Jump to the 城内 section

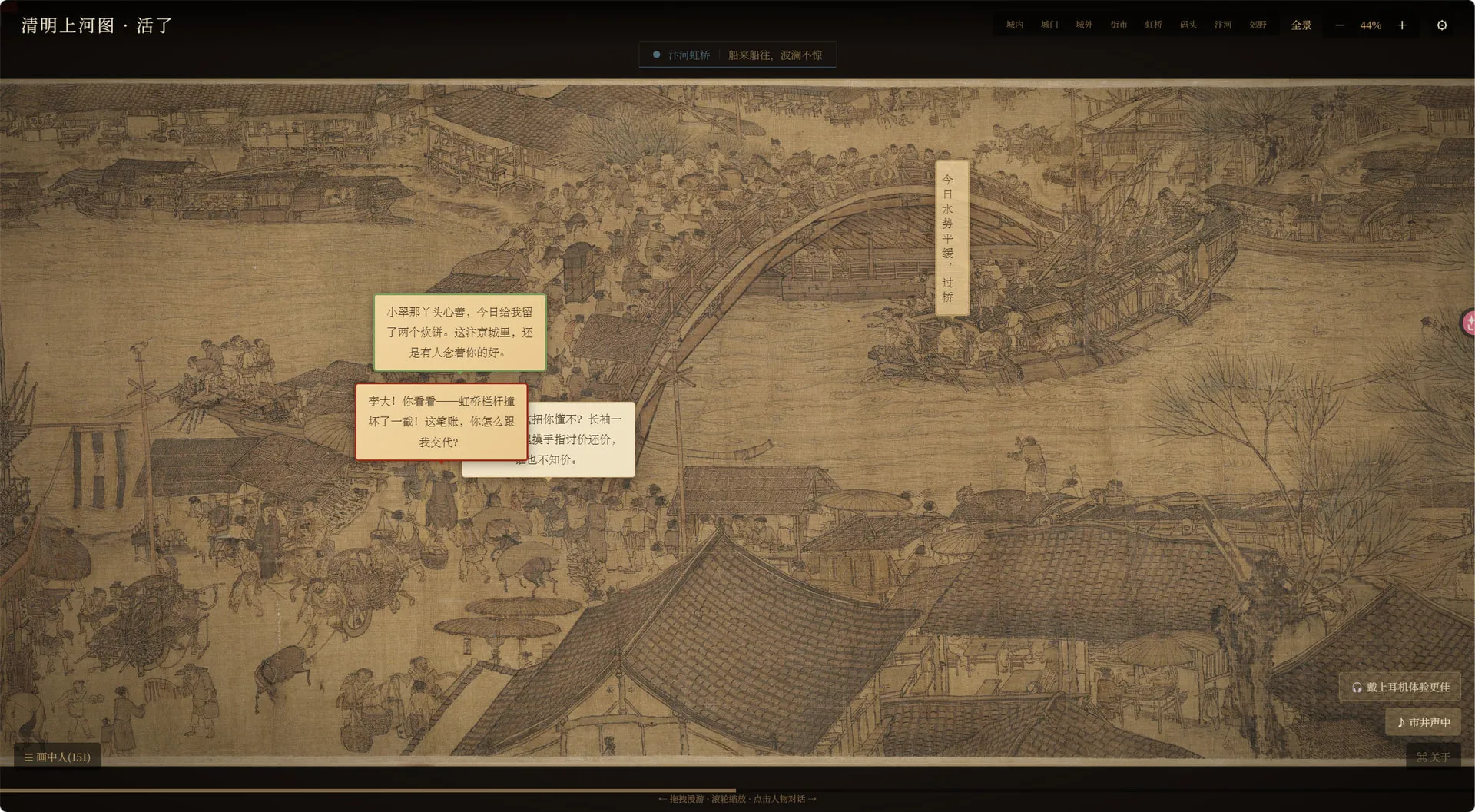(x=1015, y=25)
